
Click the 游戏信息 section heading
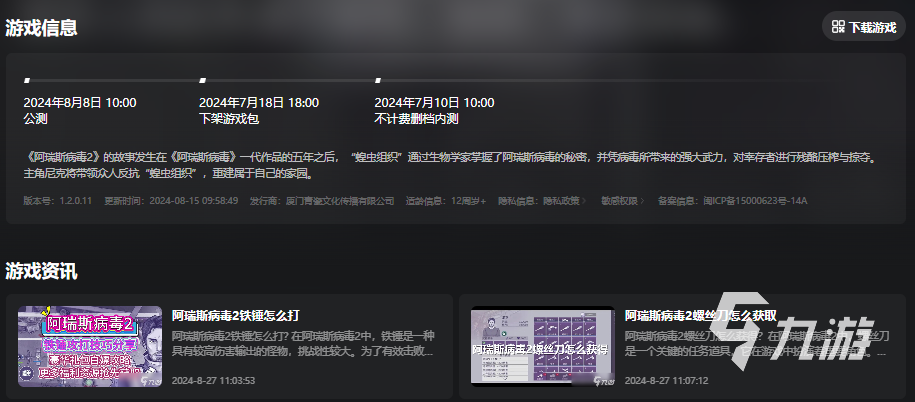click(41, 27)
